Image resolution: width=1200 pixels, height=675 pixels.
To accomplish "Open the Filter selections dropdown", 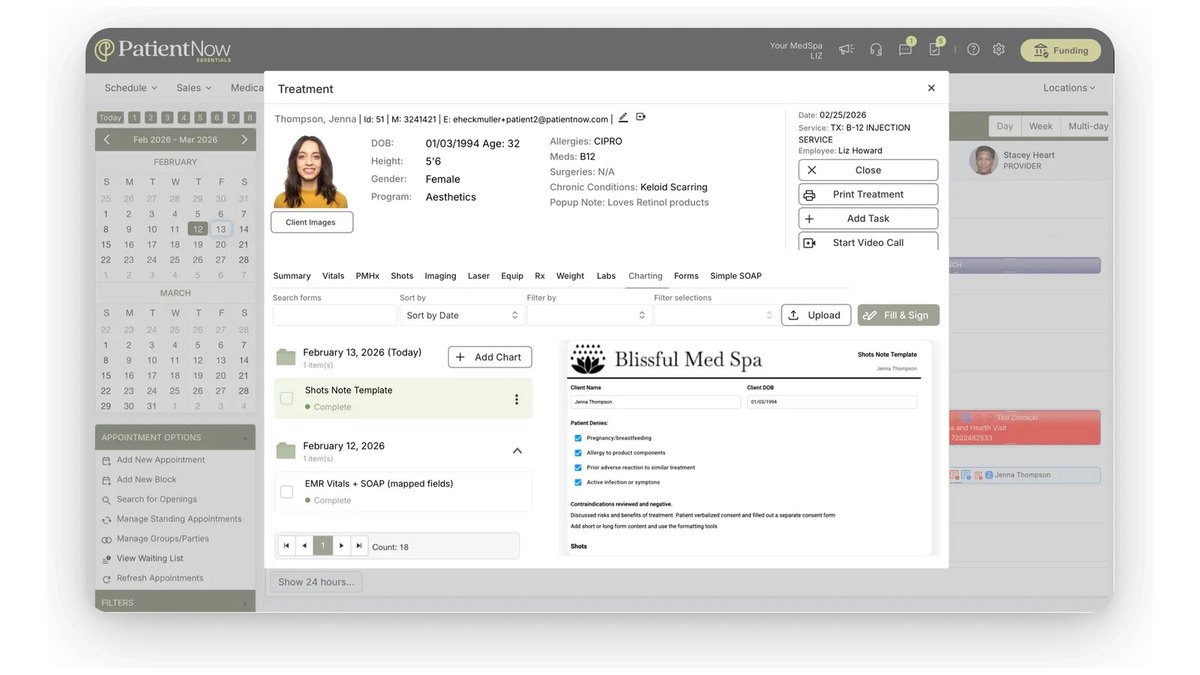I will coord(715,315).
